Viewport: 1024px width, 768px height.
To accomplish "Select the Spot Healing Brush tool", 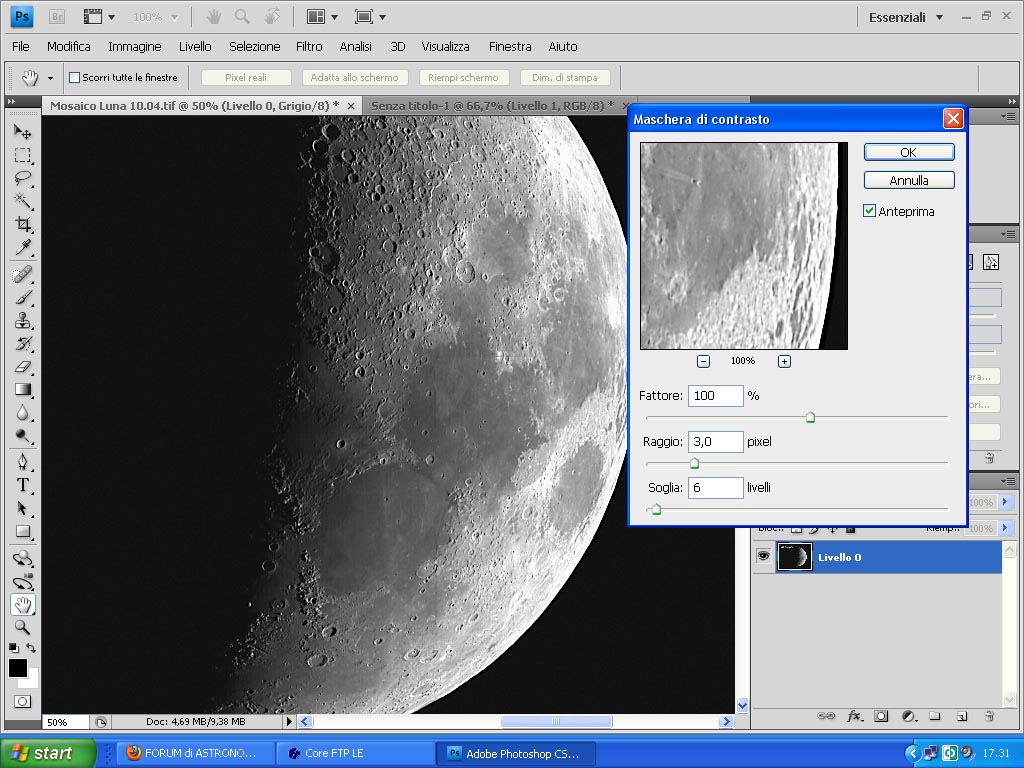I will (x=22, y=274).
